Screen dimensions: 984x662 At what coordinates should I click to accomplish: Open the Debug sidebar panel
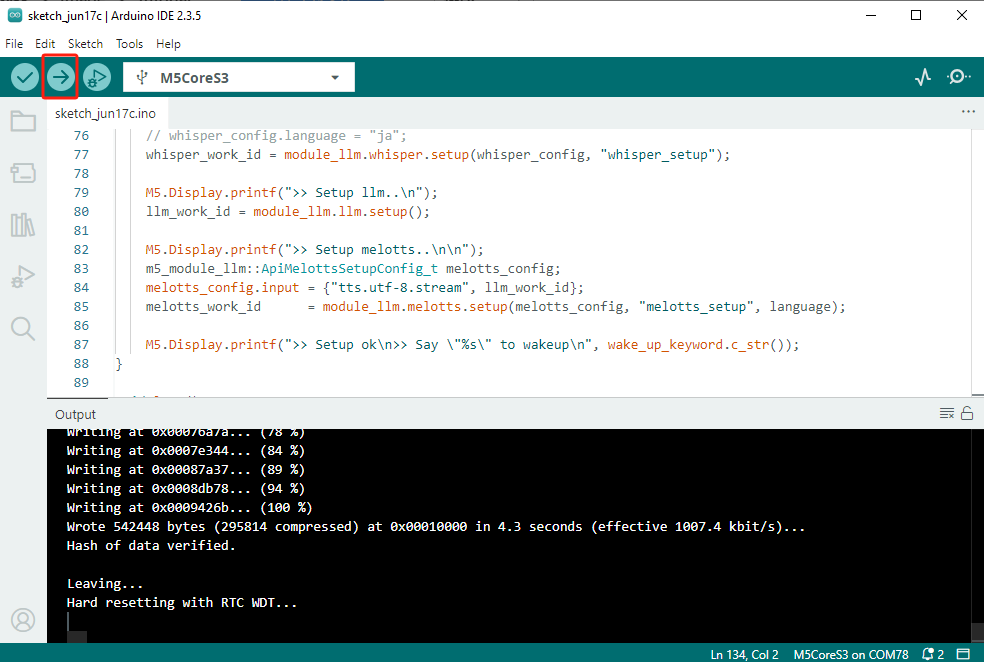pos(23,276)
